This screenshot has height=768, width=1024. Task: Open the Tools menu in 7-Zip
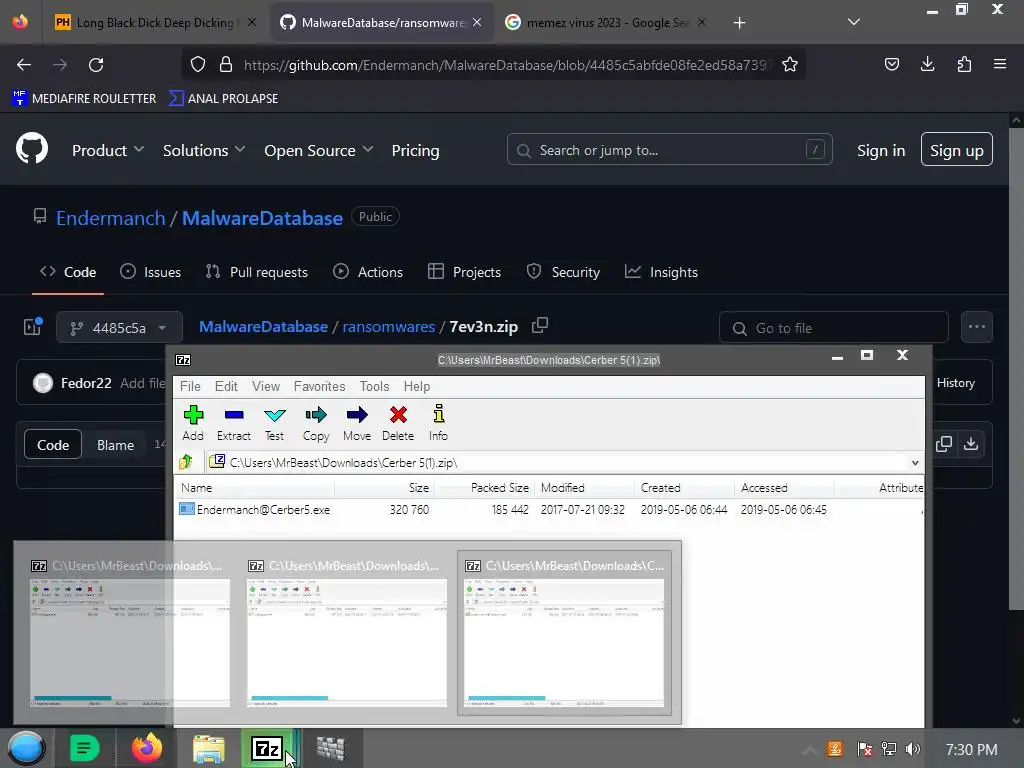point(374,386)
